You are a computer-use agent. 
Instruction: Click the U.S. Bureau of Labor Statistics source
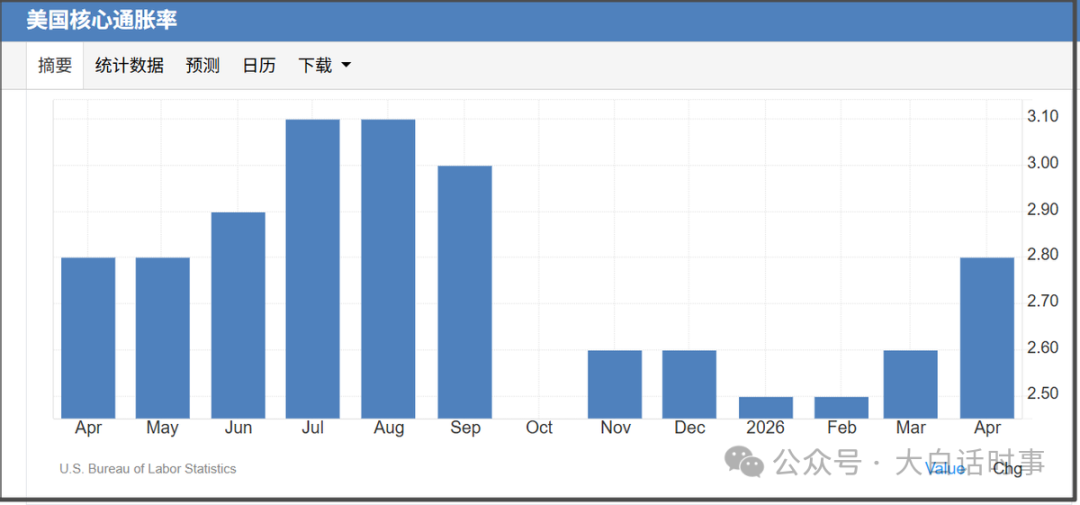[x=147, y=469]
